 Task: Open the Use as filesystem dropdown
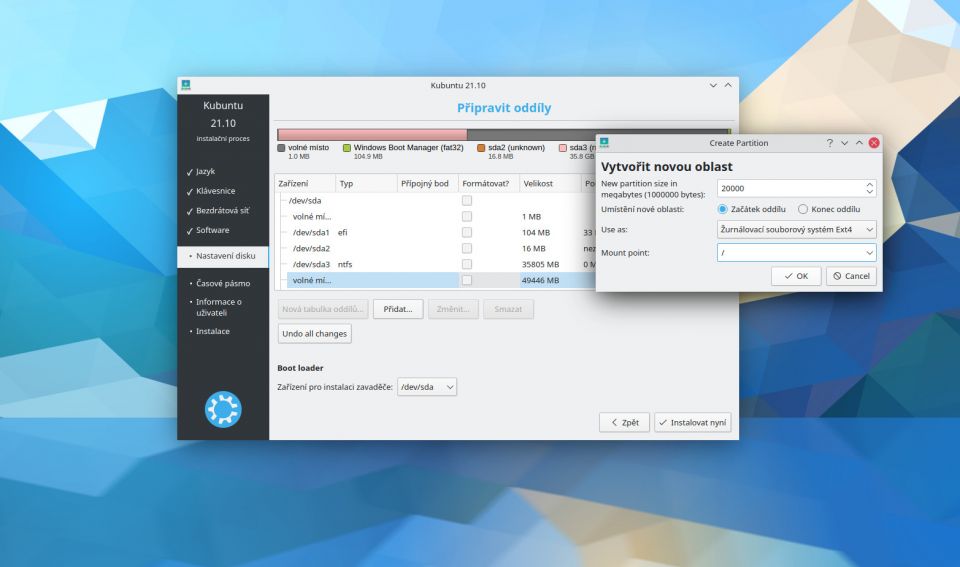pyautogui.click(x=797, y=229)
